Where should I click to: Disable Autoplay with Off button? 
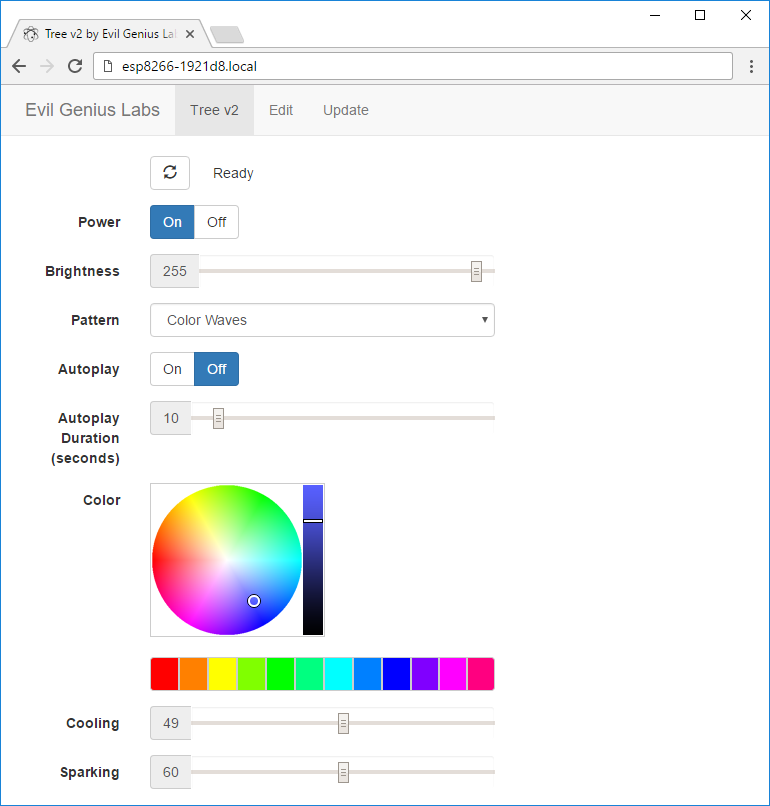[216, 369]
